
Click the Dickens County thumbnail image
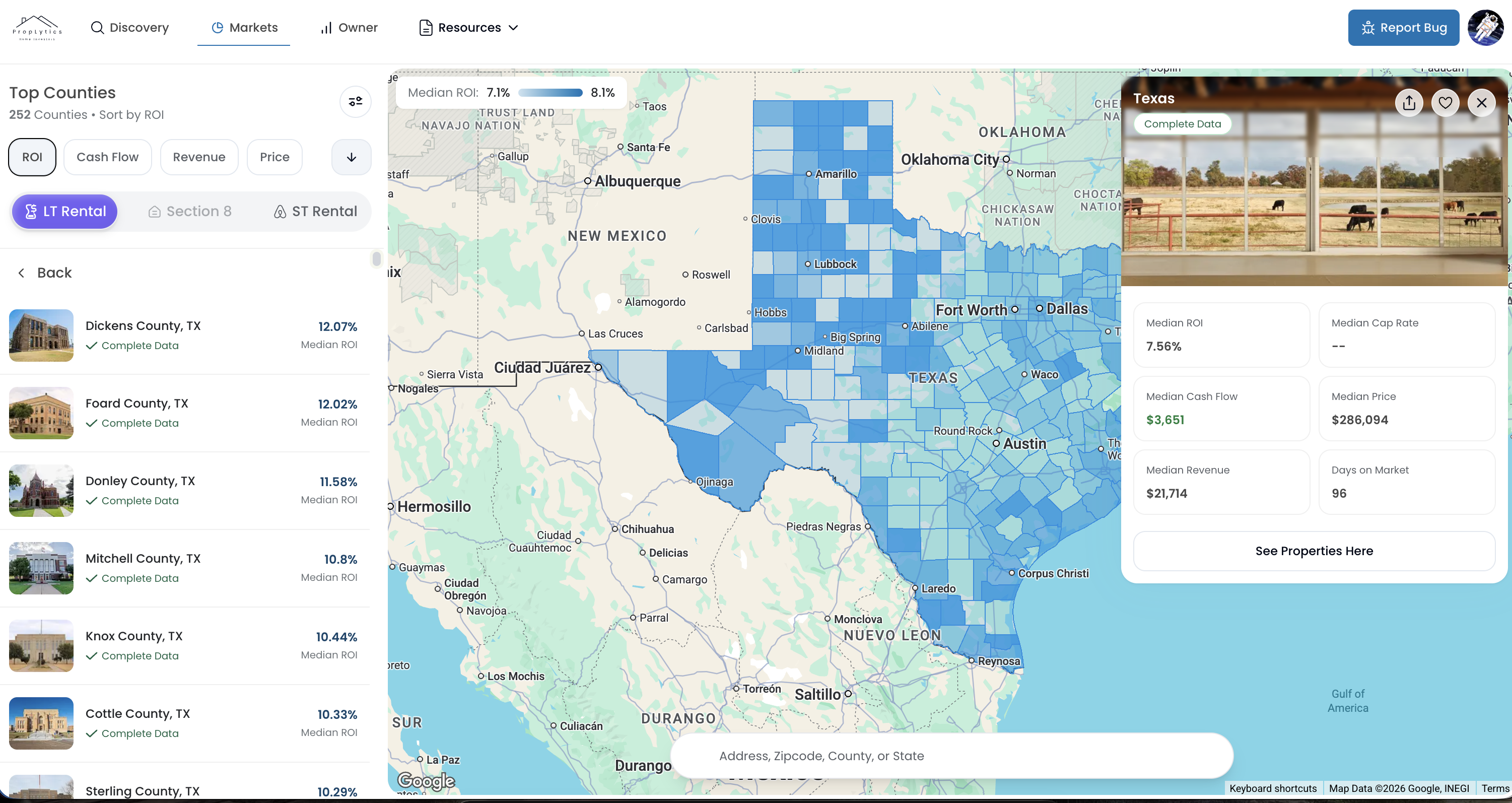[40, 335]
